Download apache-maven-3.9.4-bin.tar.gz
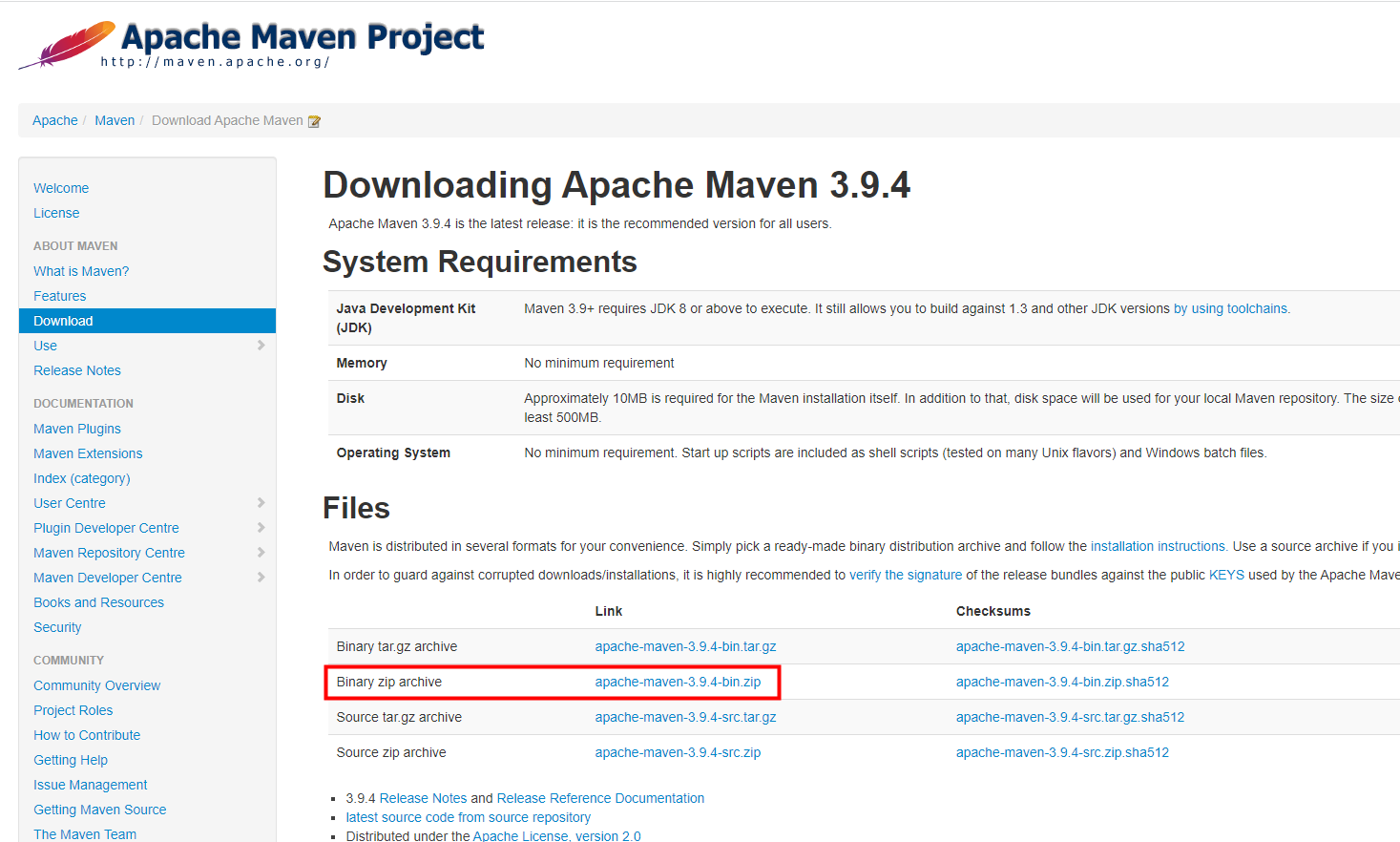Image resolution: width=1400 pixels, height=842 pixels. [x=685, y=646]
